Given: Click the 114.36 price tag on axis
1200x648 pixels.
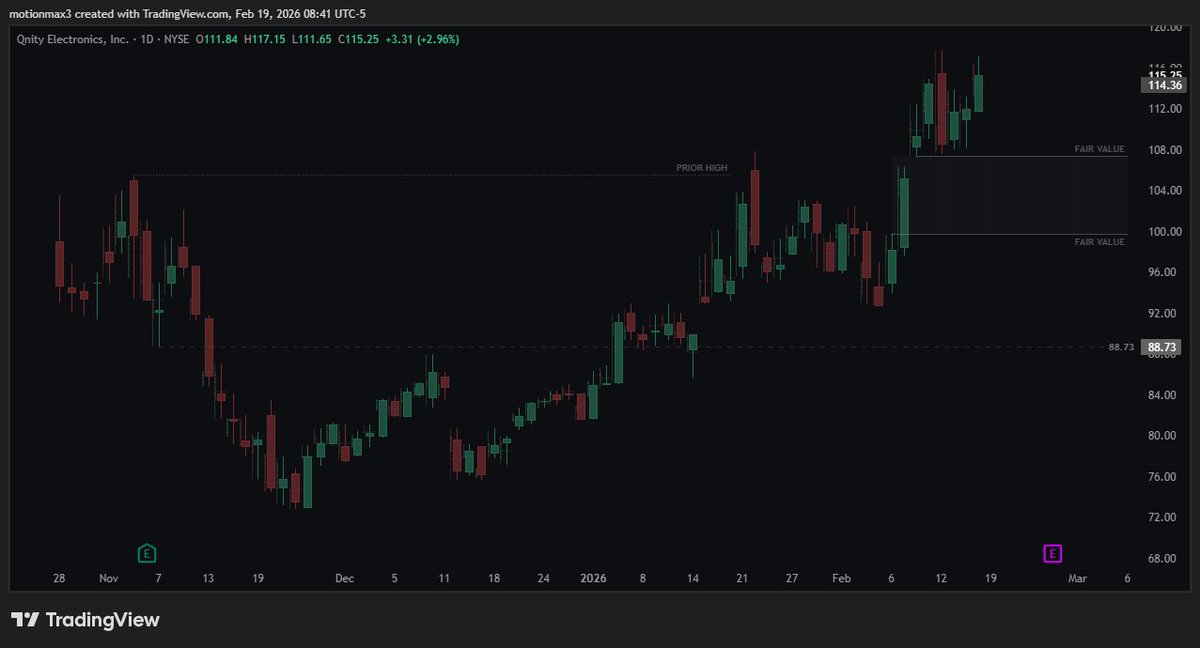Looking at the screenshot, I should [x=1166, y=86].
